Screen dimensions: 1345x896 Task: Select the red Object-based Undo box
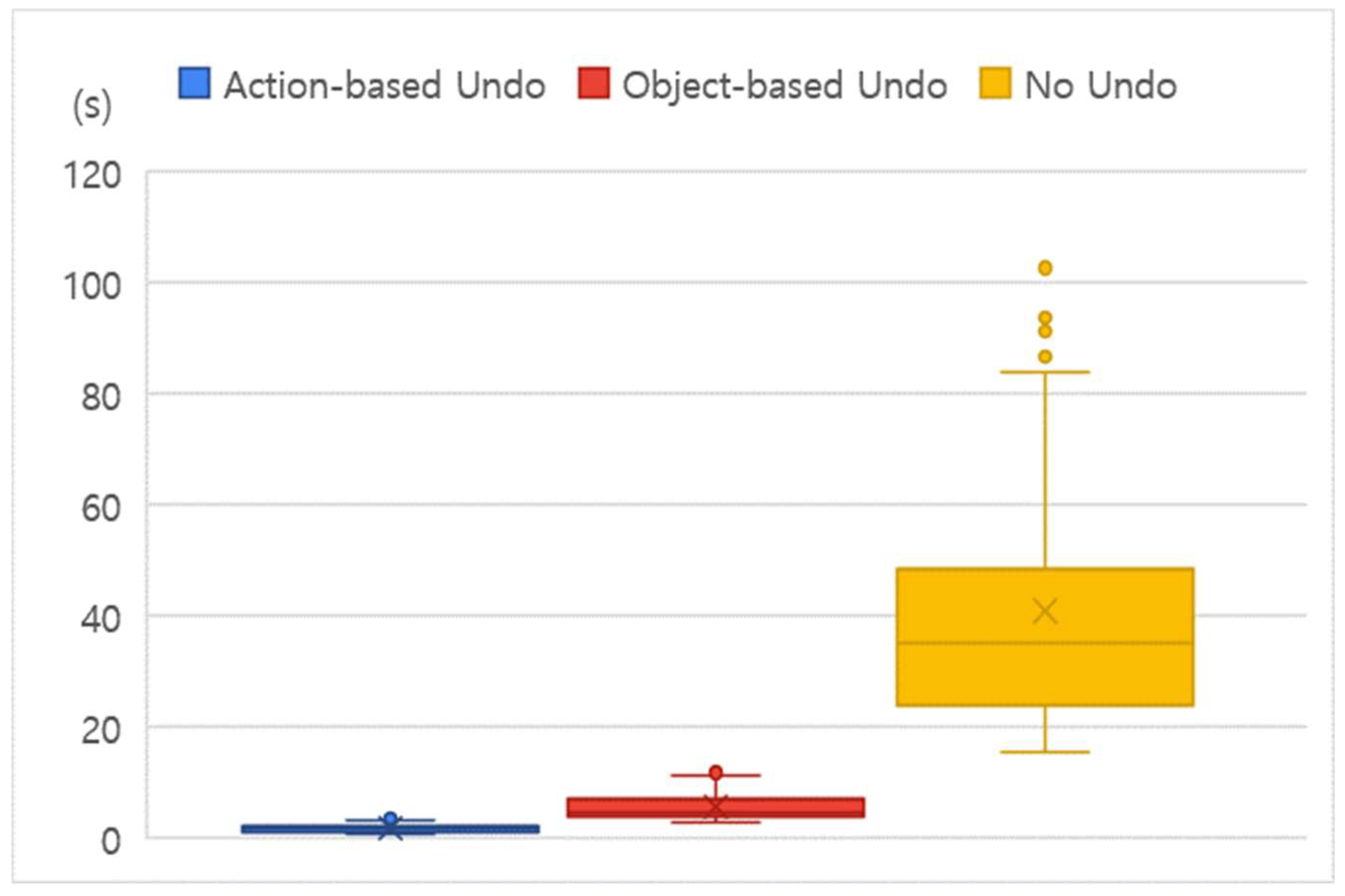pos(629,807)
